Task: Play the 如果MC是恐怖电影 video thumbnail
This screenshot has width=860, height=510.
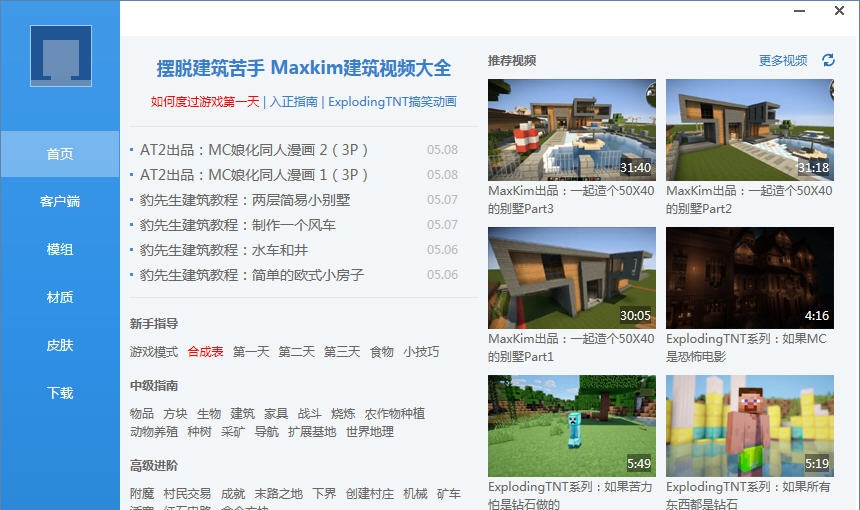Action: click(750, 278)
